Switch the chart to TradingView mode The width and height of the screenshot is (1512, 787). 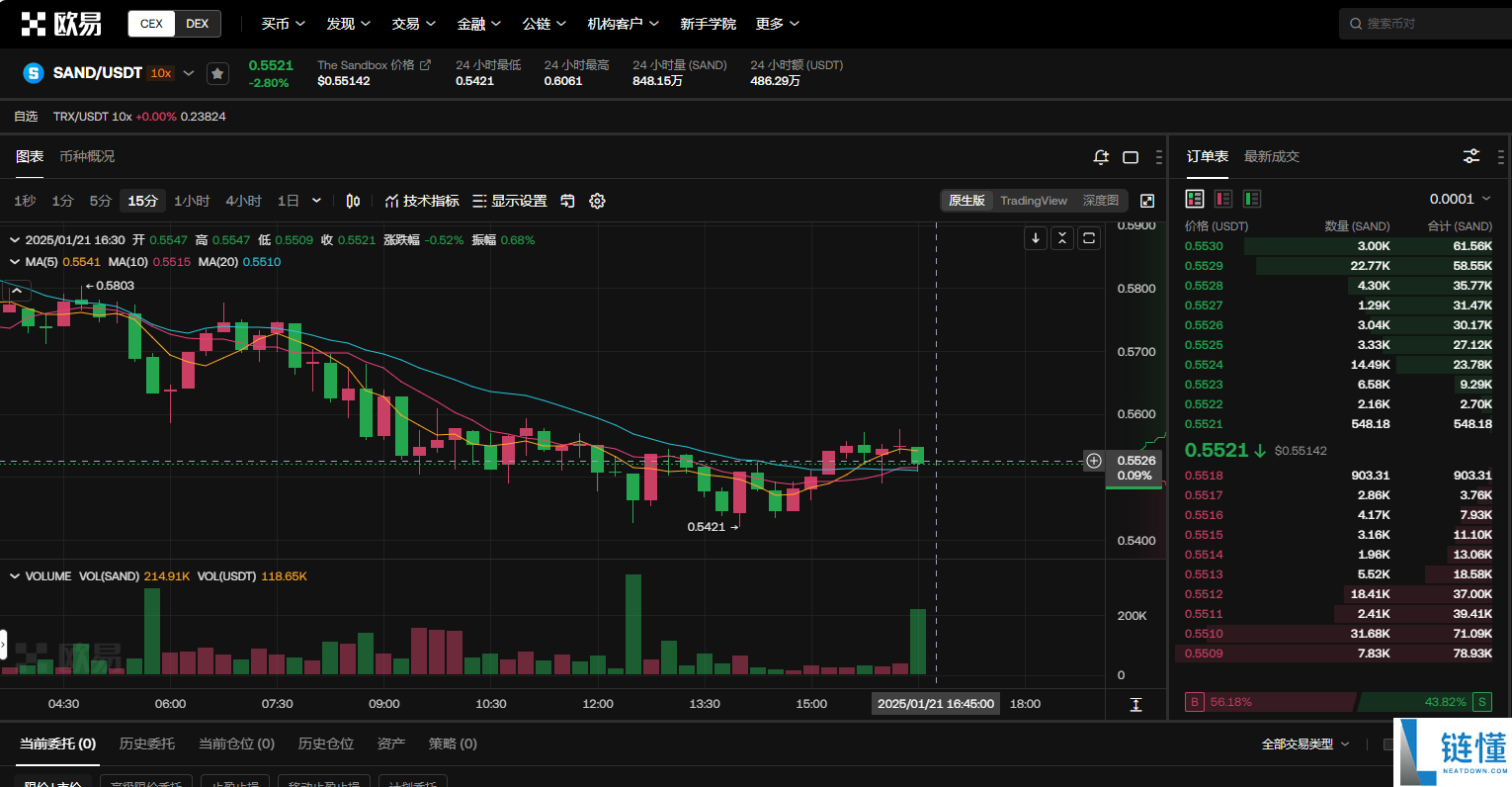[x=1033, y=201]
